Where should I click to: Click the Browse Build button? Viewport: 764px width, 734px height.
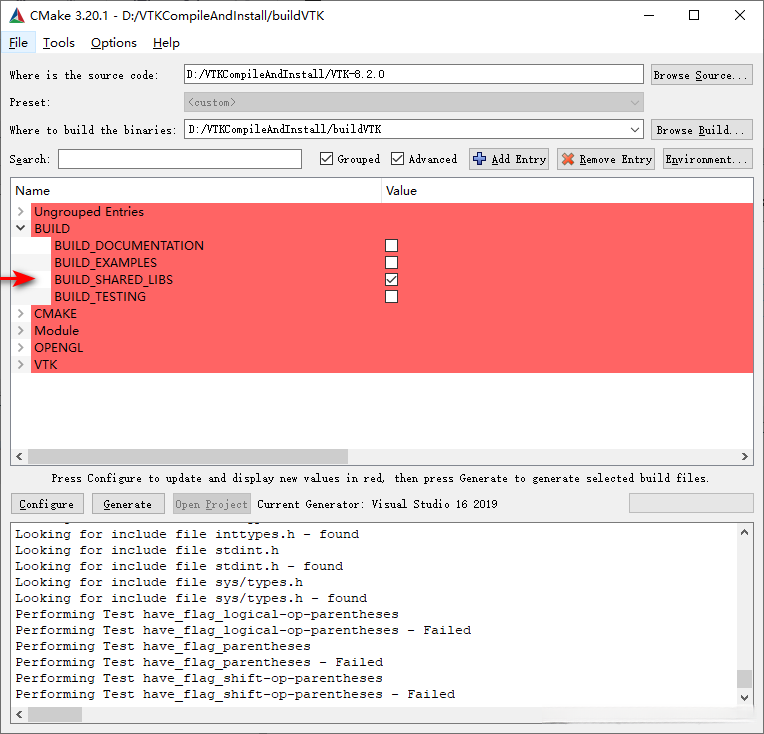click(x=702, y=130)
